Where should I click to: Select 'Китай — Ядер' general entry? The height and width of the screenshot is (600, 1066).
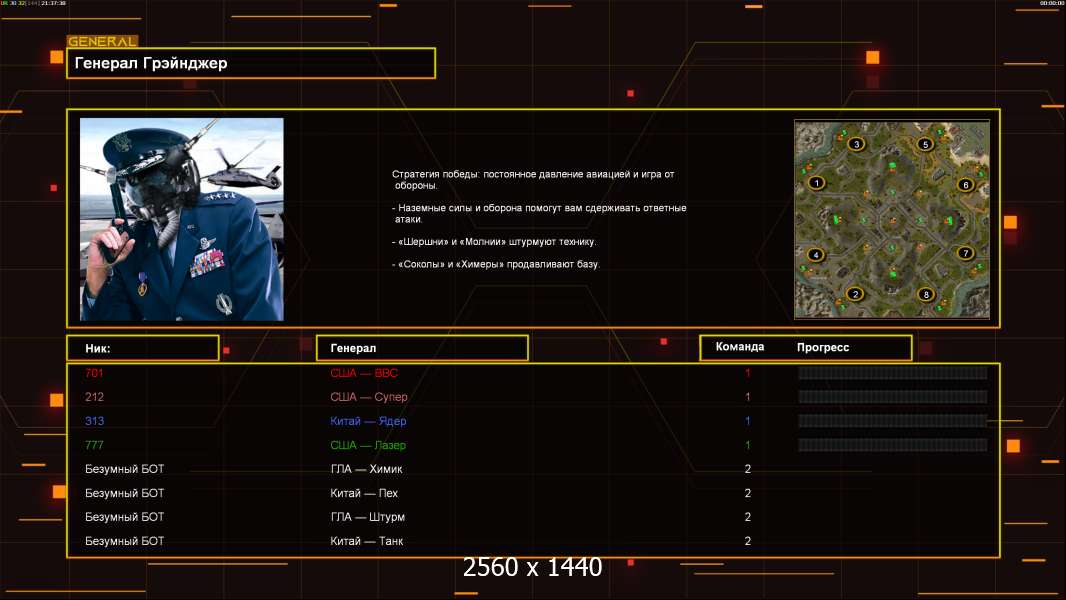368,421
